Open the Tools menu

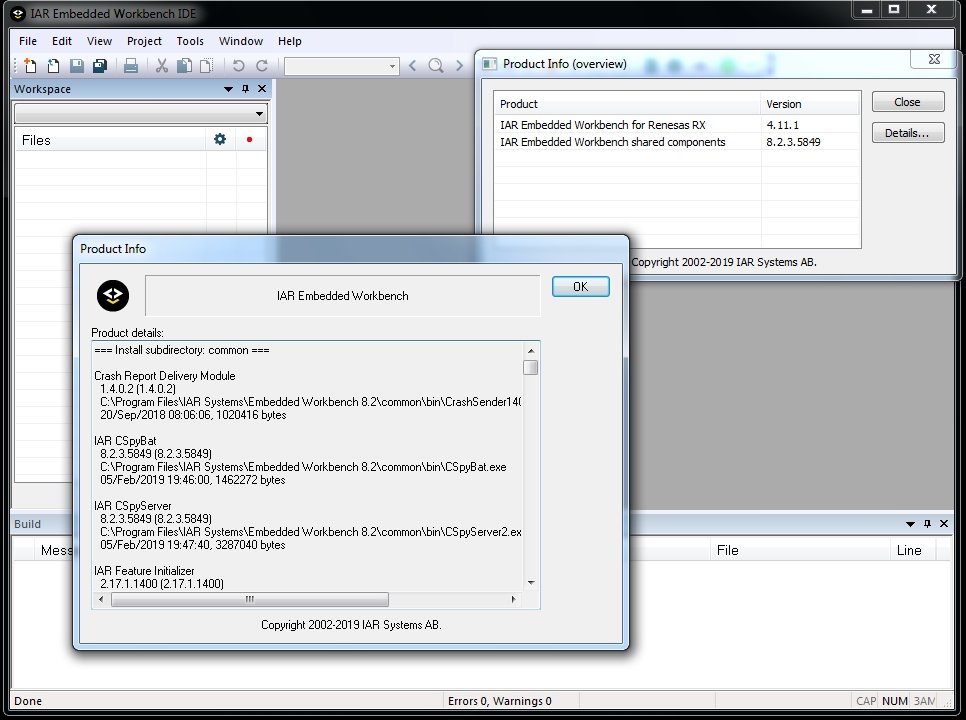click(x=190, y=41)
